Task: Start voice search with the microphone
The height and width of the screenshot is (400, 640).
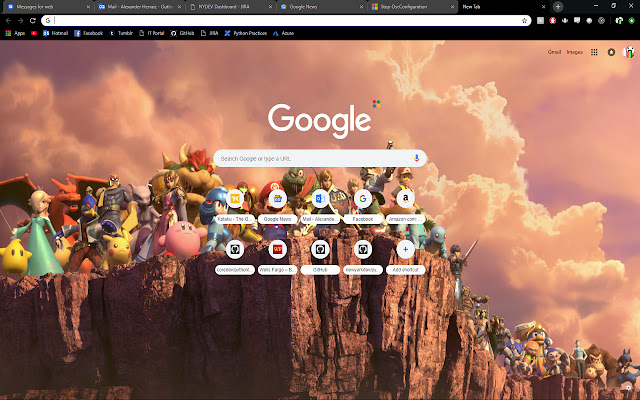Action: pos(416,158)
